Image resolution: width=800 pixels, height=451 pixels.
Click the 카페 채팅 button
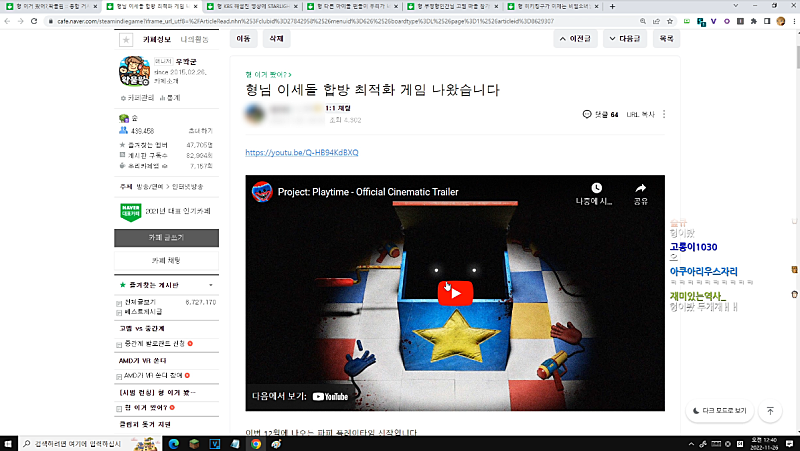(166, 260)
